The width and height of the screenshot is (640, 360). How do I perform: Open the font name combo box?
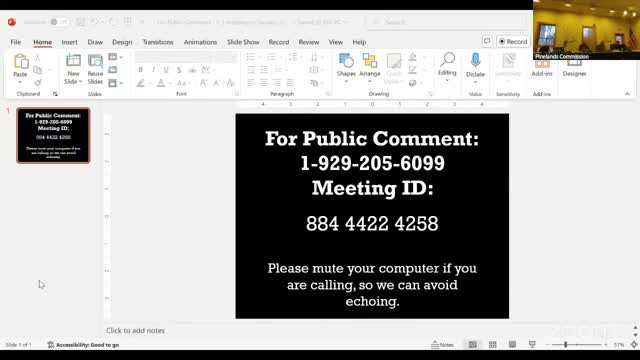[x=173, y=58]
